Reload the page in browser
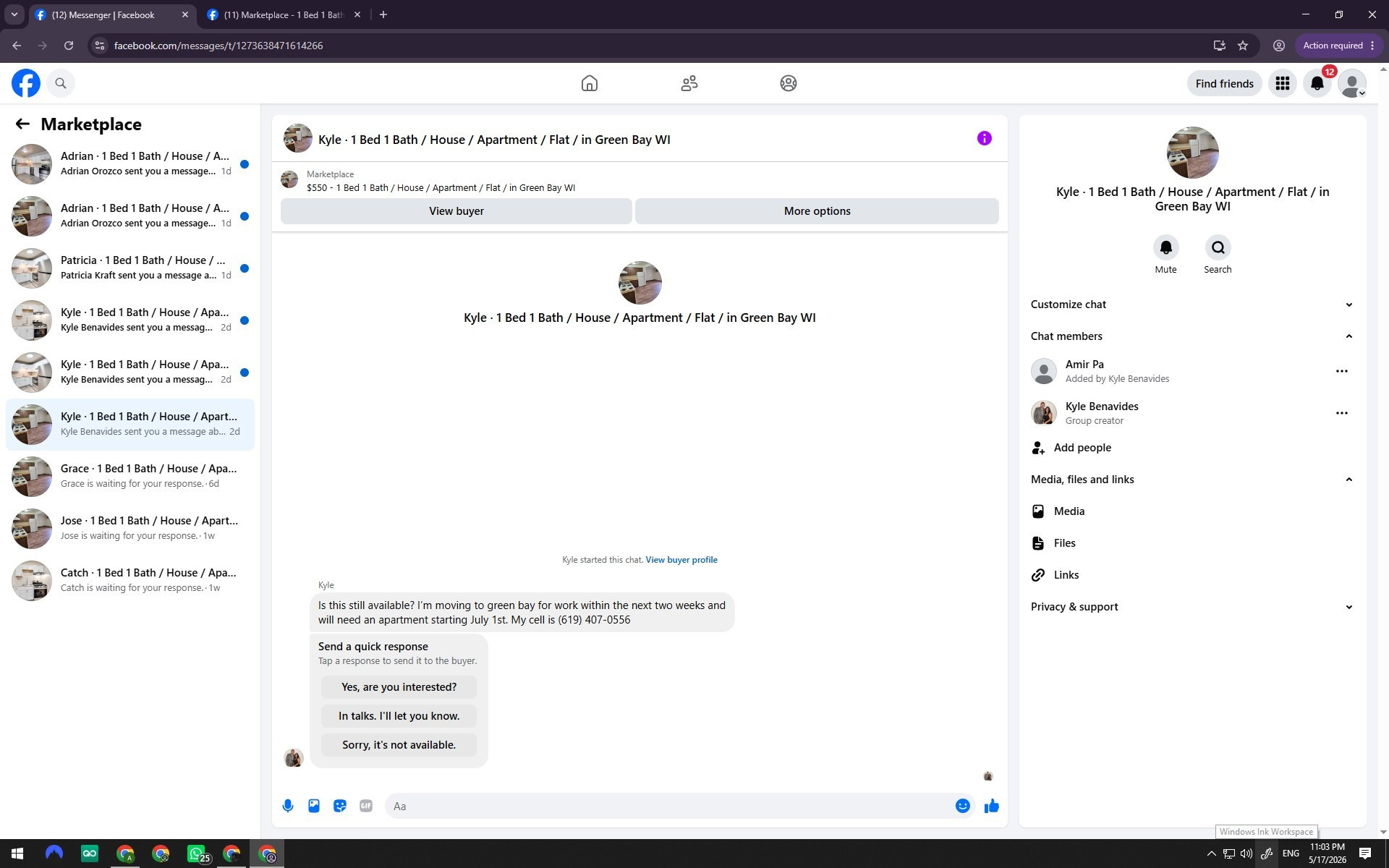 [x=69, y=46]
